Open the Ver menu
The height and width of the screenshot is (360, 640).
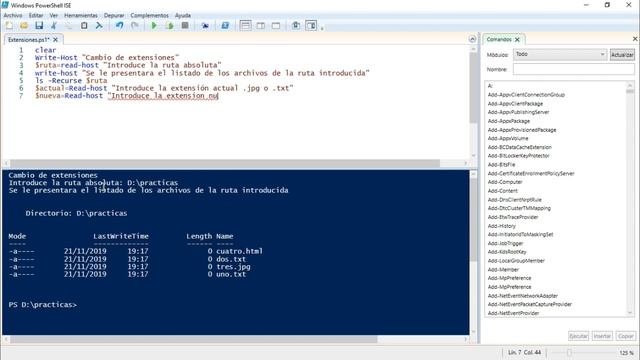53,15
